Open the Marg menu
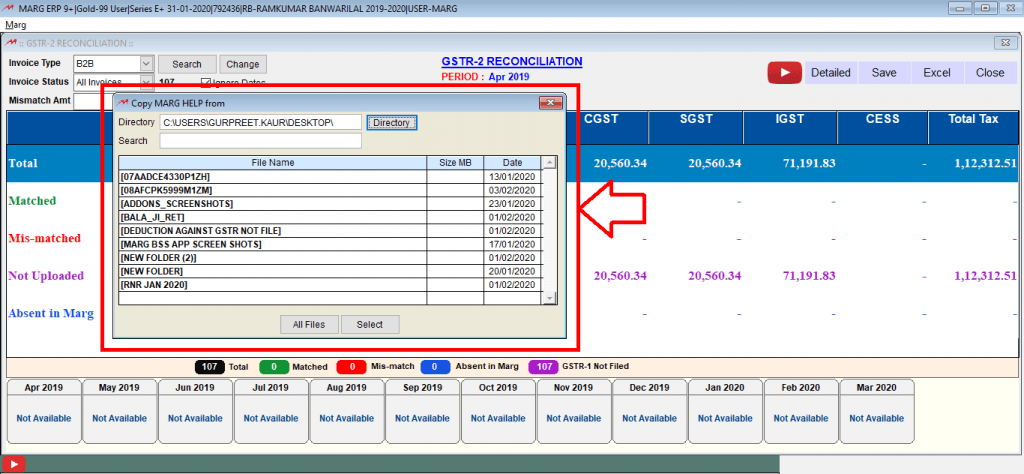 [x=16, y=25]
